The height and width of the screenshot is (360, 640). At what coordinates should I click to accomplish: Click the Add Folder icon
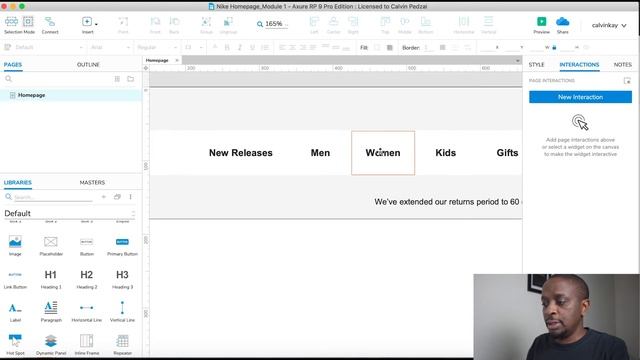[131, 79]
